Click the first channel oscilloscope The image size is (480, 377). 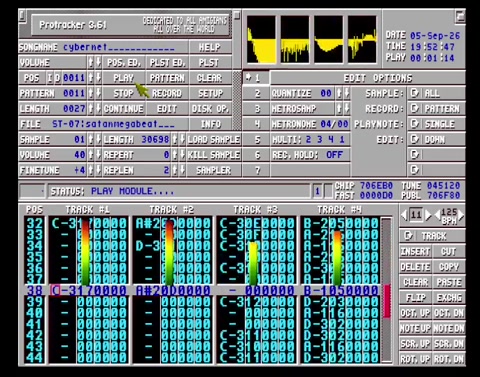pyautogui.click(x=261, y=39)
